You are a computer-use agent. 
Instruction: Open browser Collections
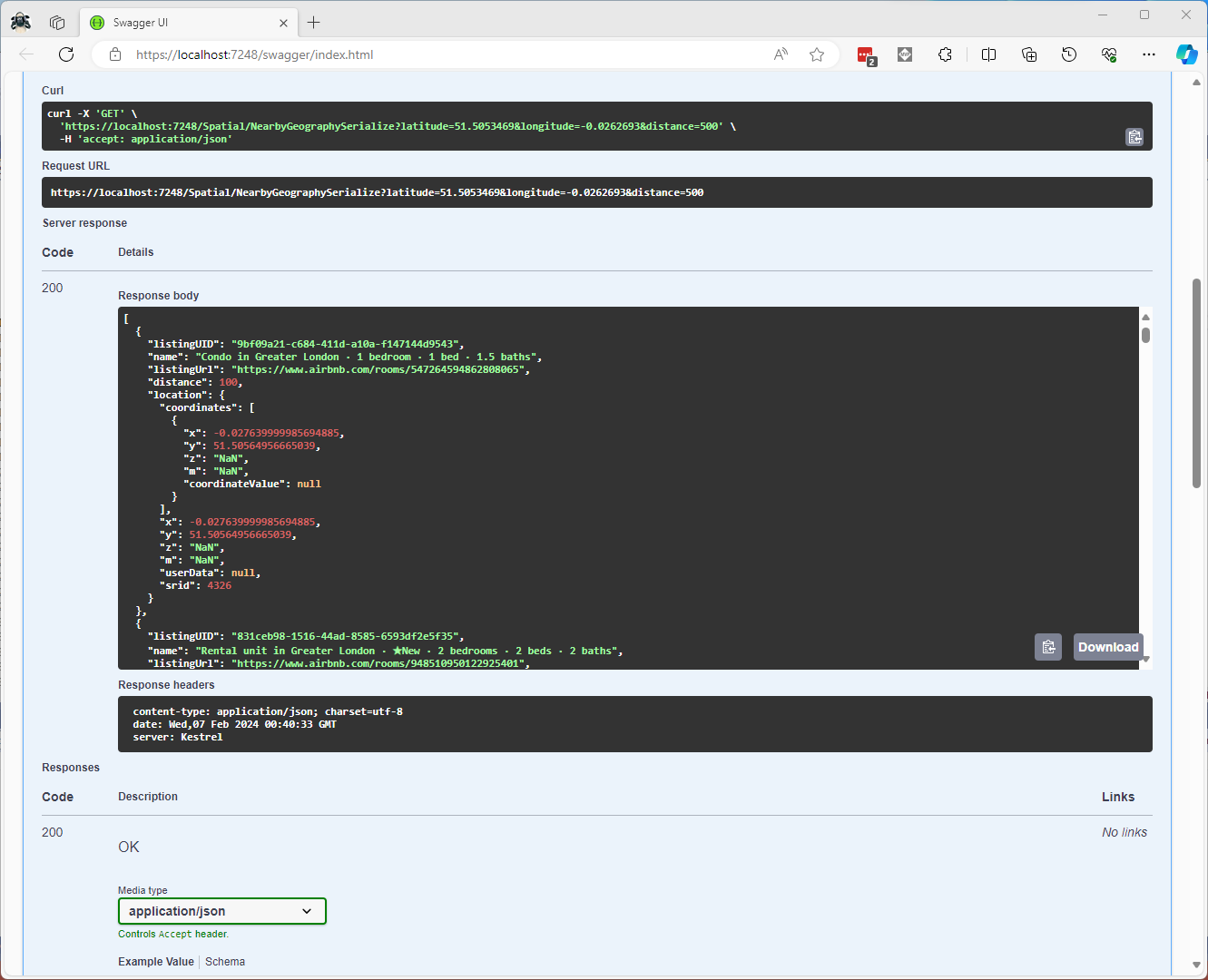click(x=1029, y=54)
